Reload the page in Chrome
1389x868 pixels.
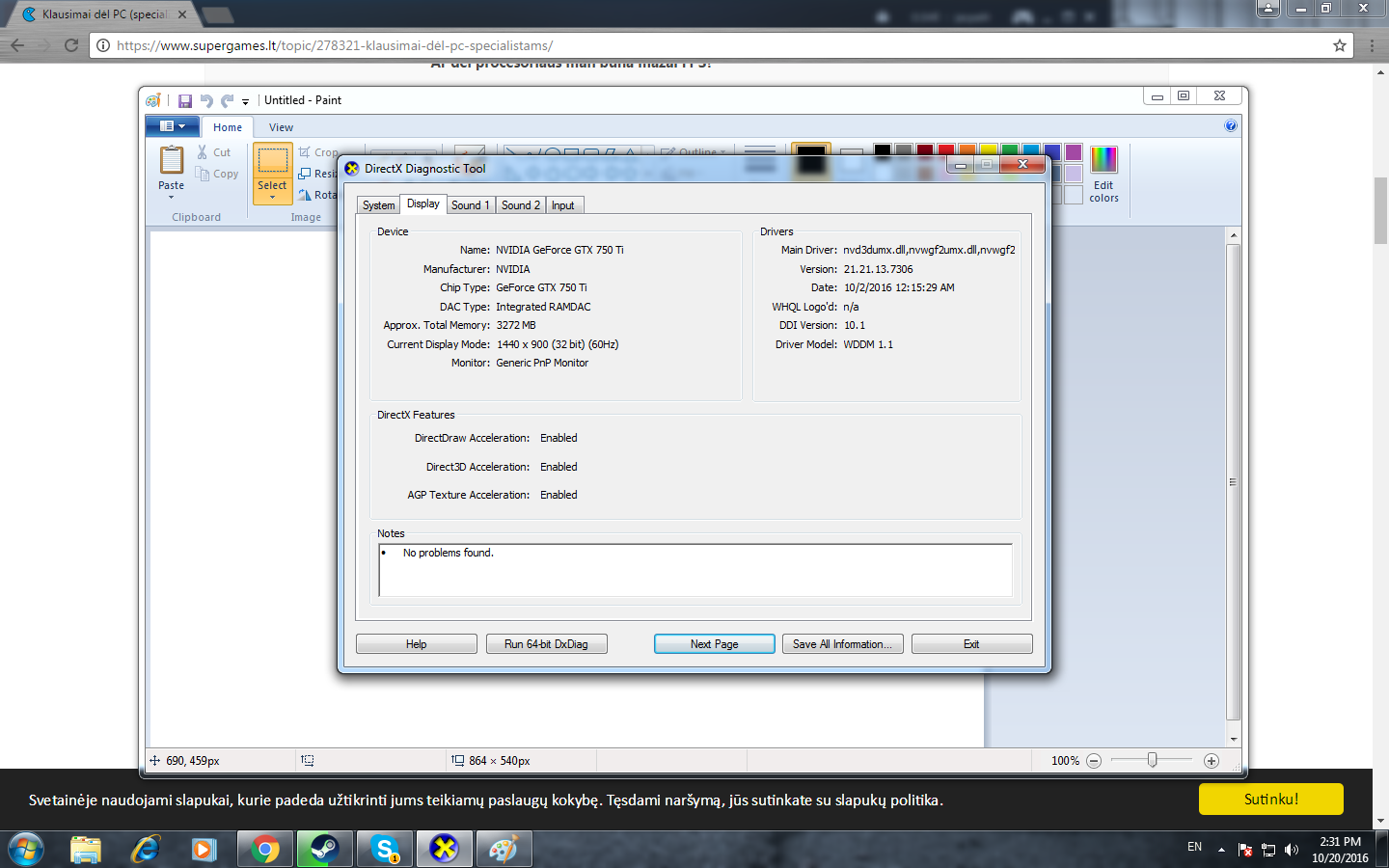(70, 45)
